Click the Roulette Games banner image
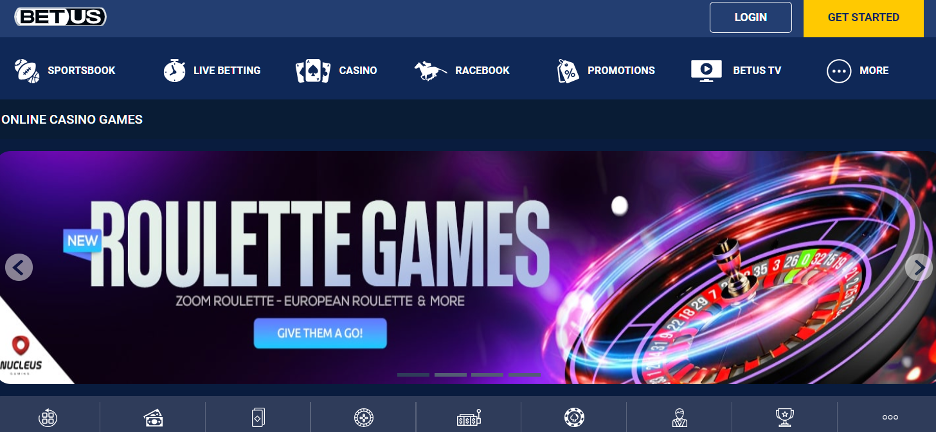 468,267
